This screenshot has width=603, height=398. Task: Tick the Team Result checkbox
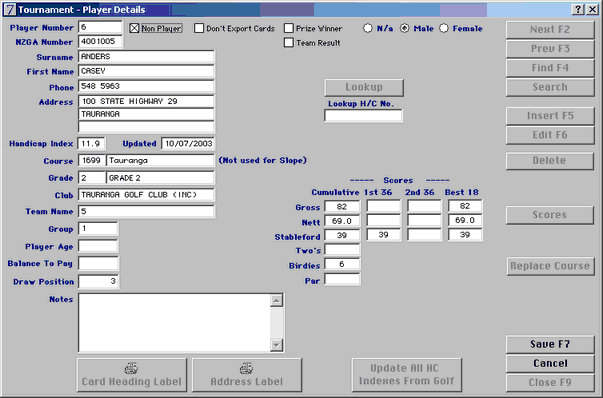(x=288, y=43)
